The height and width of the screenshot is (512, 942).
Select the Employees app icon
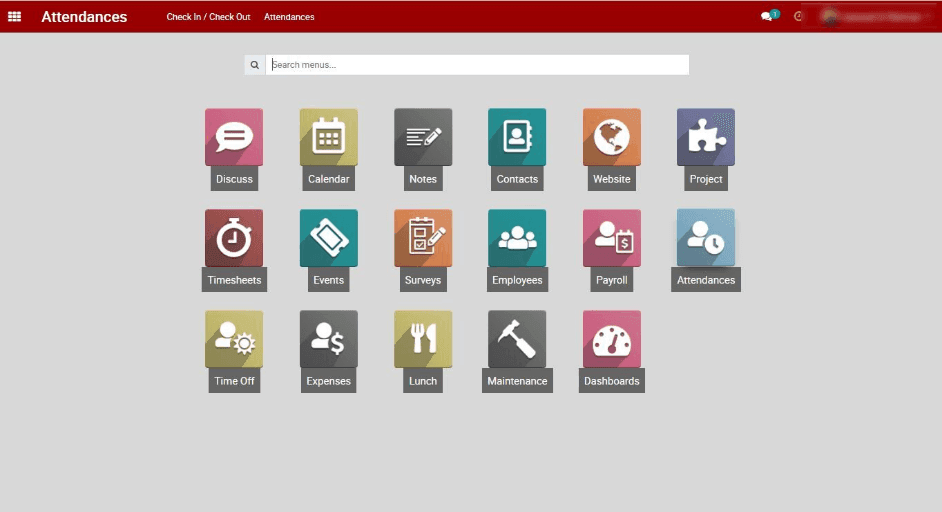[x=517, y=238]
